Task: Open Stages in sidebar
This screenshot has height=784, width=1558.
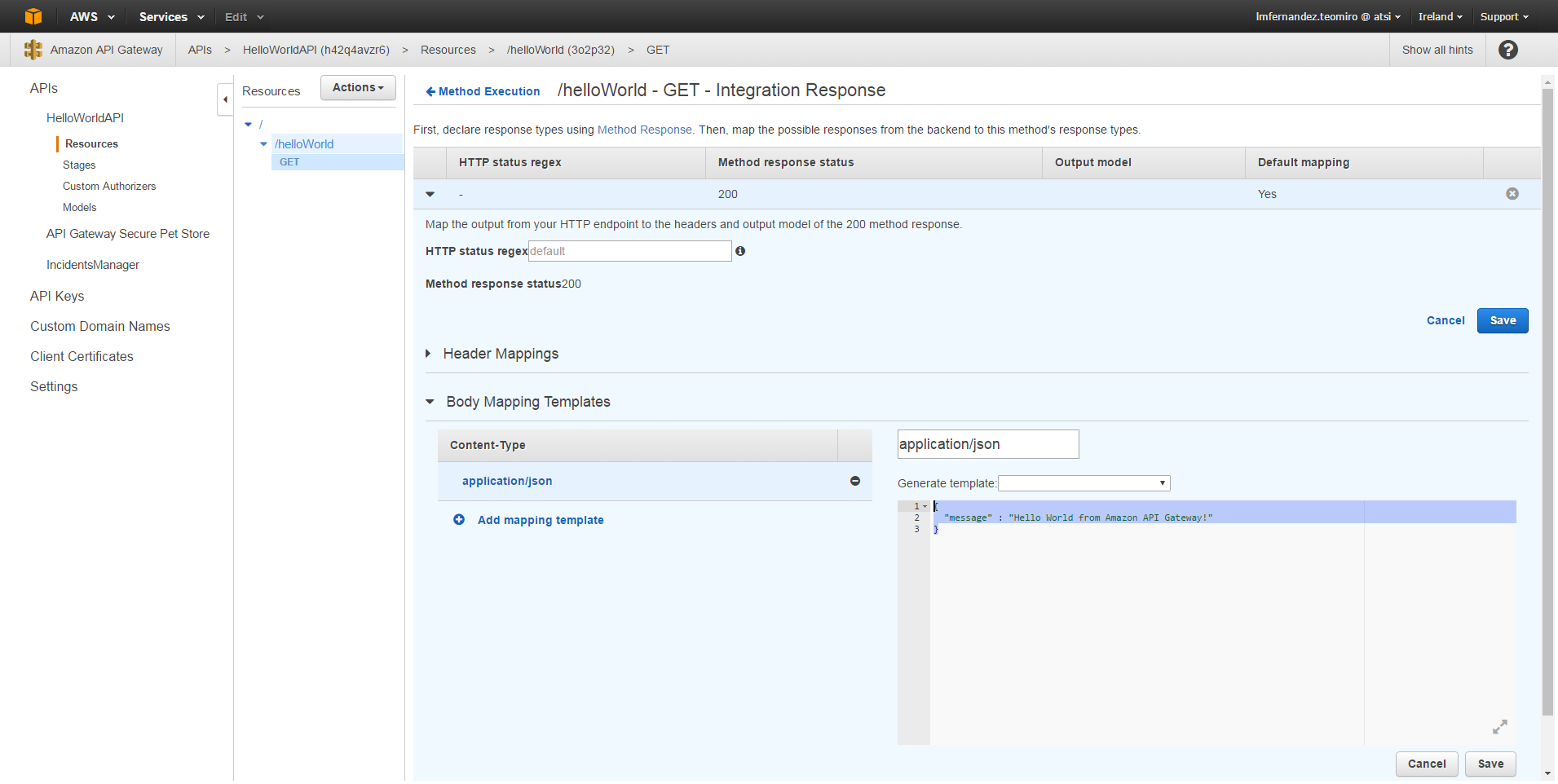Action: click(79, 165)
